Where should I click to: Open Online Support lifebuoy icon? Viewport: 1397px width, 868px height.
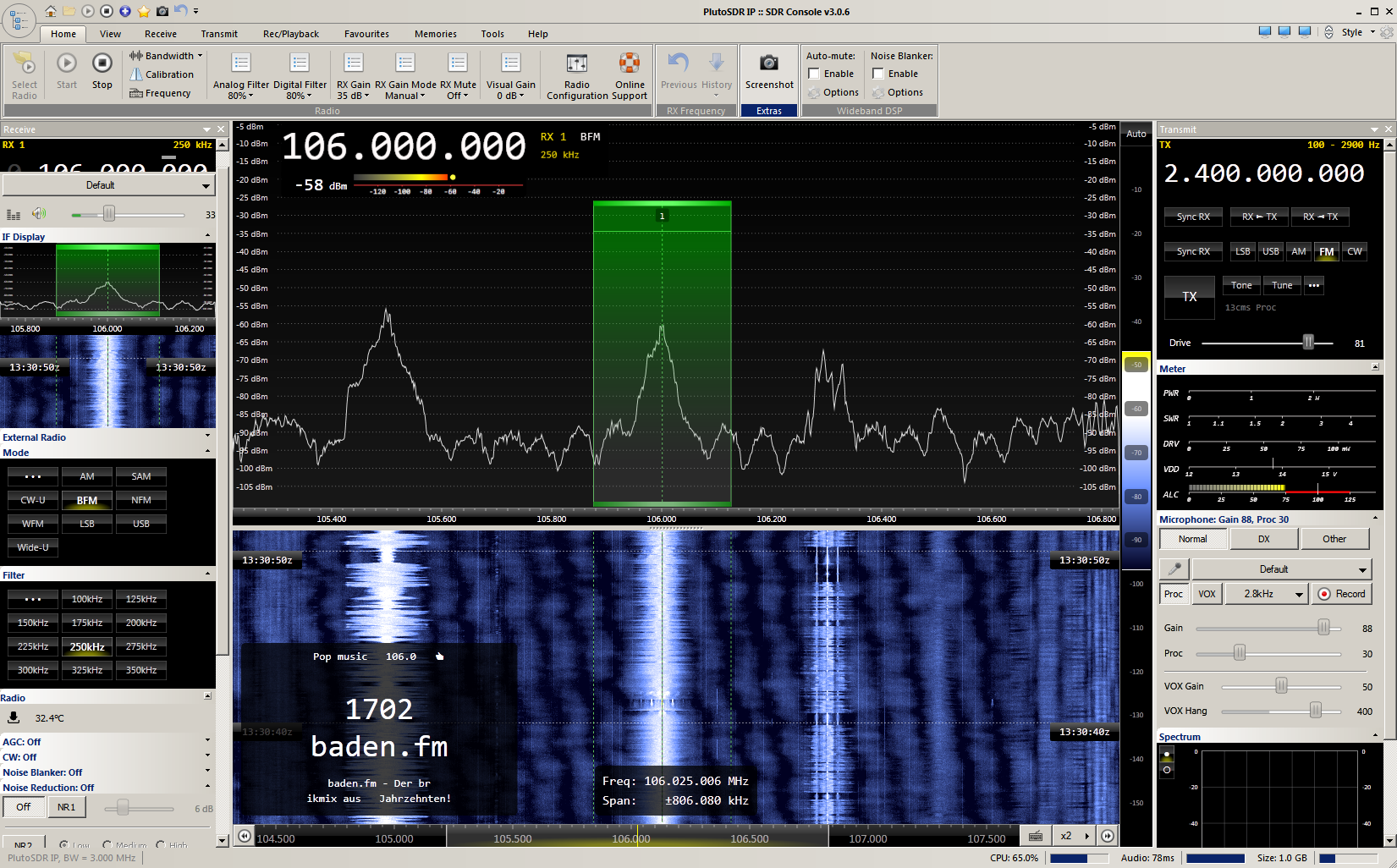coord(630,63)
